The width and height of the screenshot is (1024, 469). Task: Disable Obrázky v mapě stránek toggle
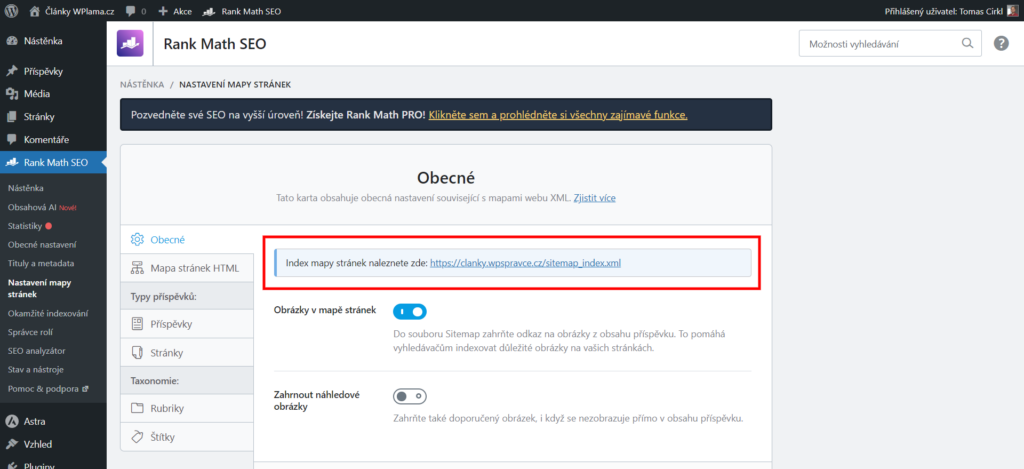coord(409,311)
